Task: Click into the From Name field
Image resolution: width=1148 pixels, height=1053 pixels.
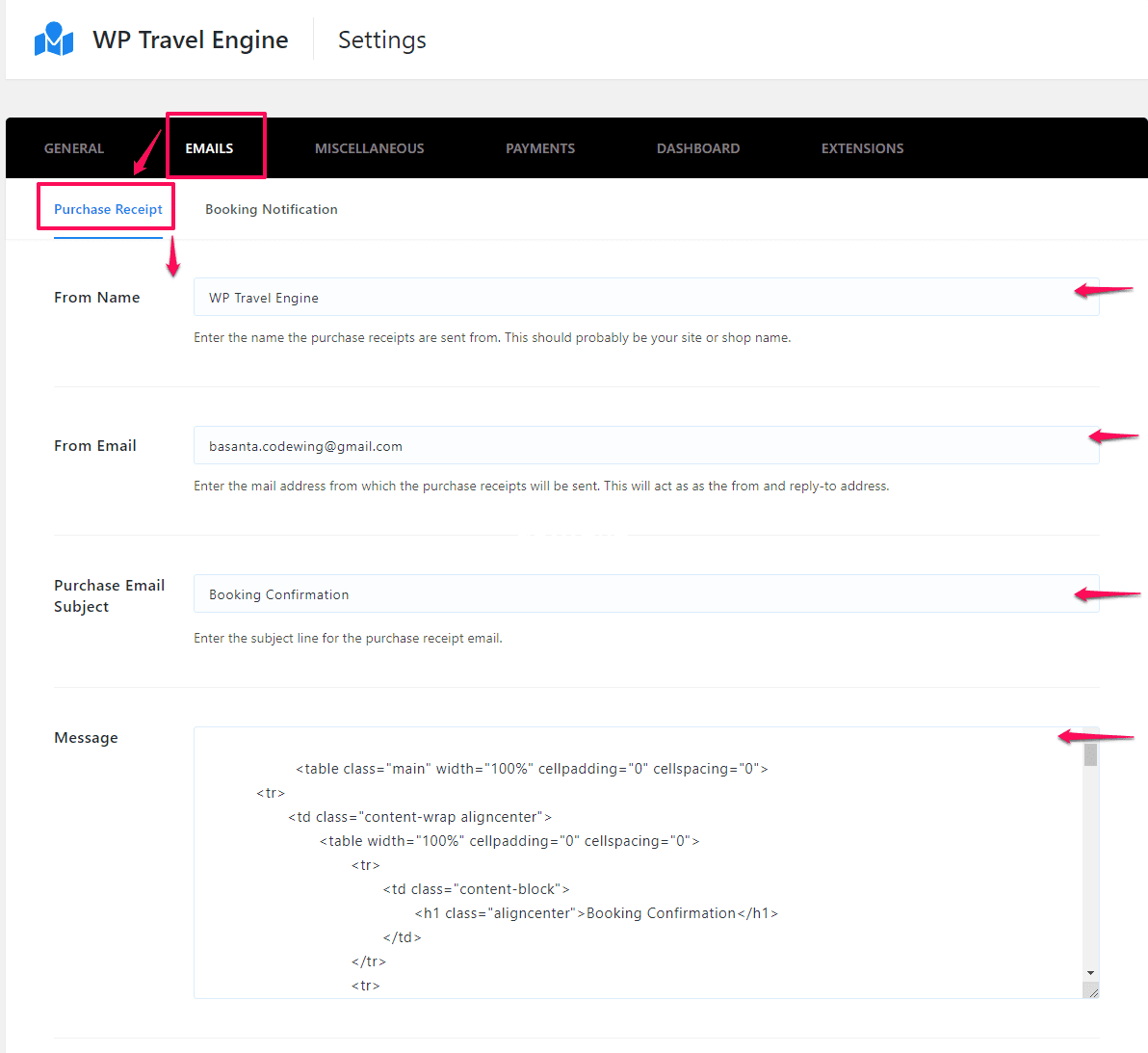Action: (x=646, y=298)
